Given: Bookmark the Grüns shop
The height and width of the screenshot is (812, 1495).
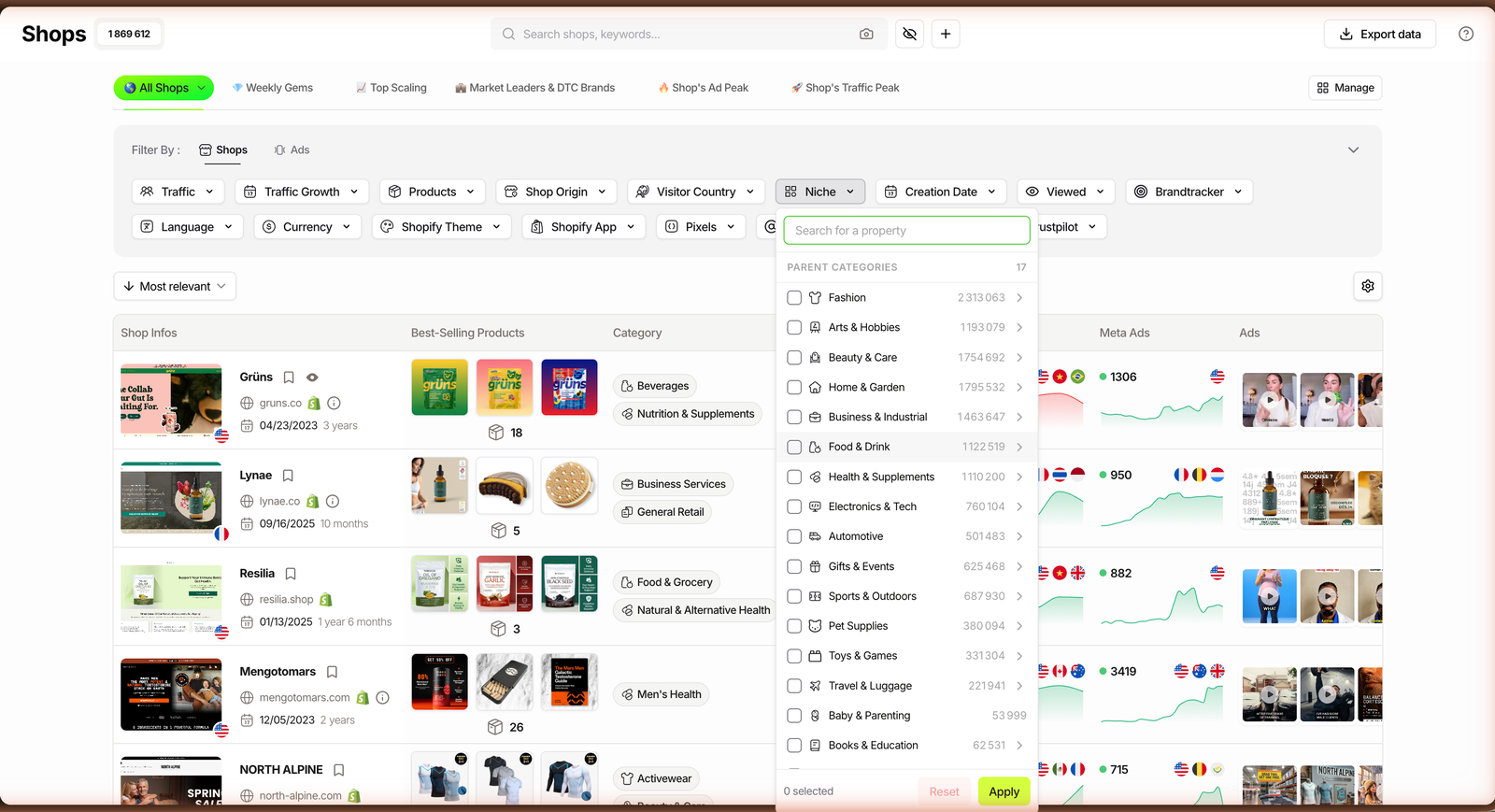Looking at the screenshot, I should pyautogui.click(x=289, y=378).
